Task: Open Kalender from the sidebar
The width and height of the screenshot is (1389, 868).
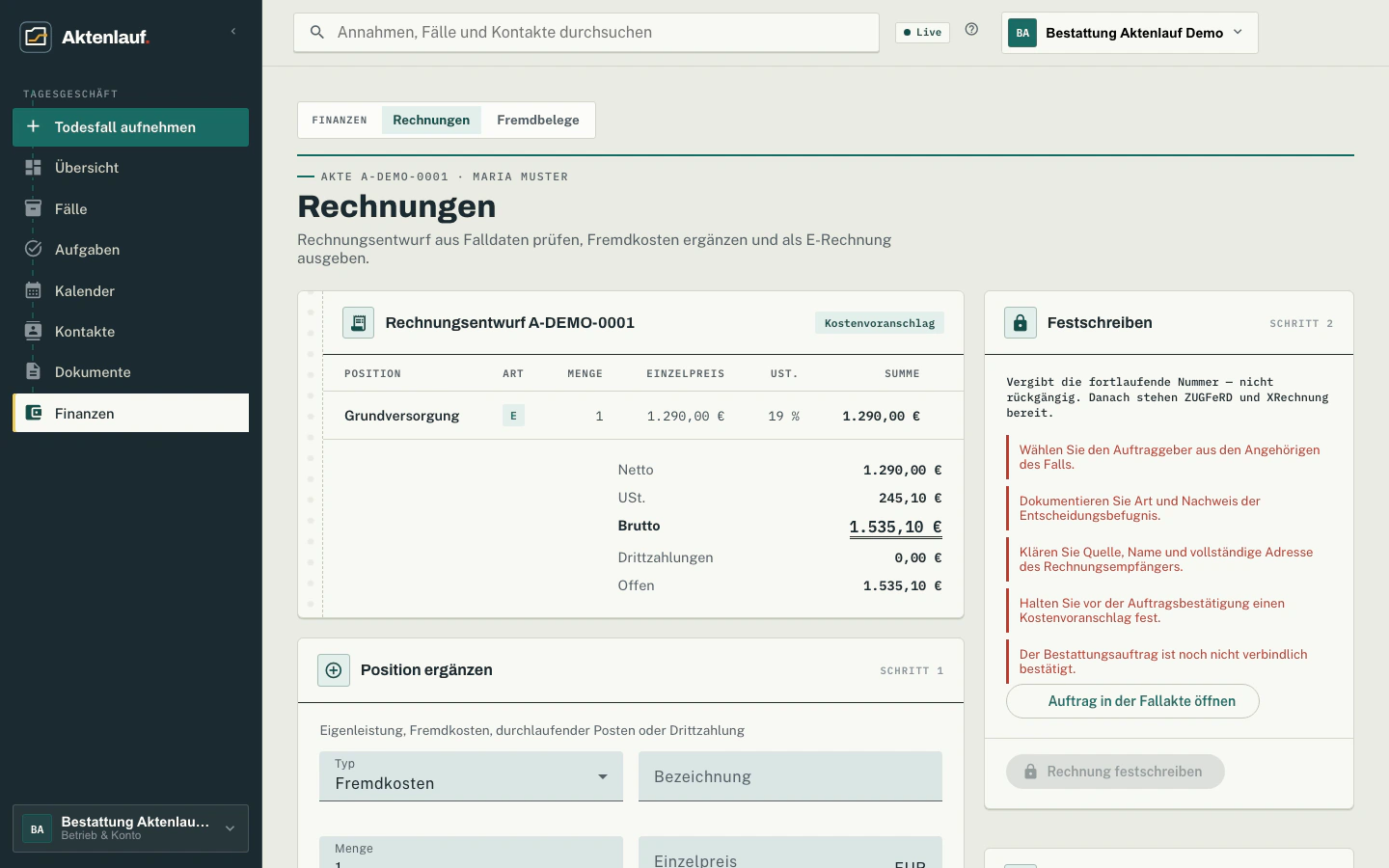Action: click(130, 290)
